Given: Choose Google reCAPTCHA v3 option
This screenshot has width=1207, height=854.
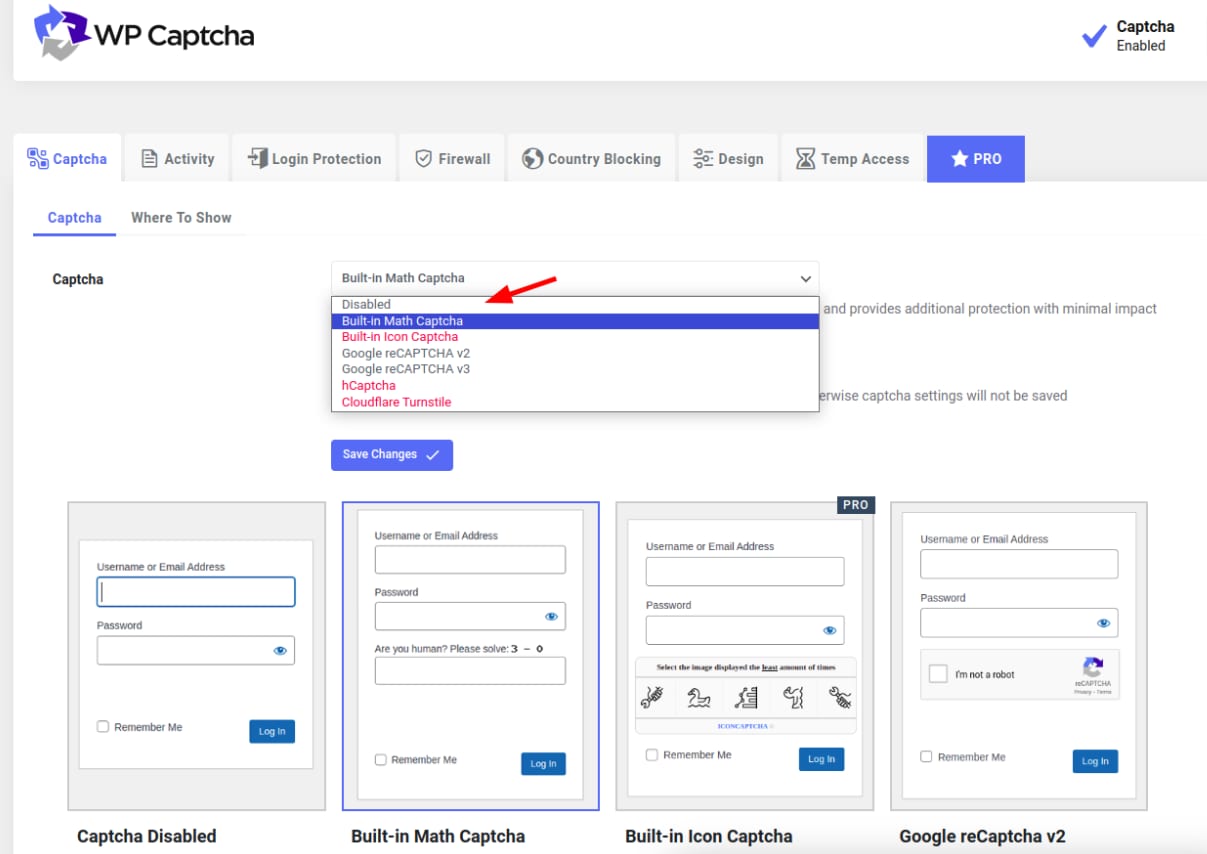Looking at the screenshot, I should pyautogui.click(x=405, y=369).
